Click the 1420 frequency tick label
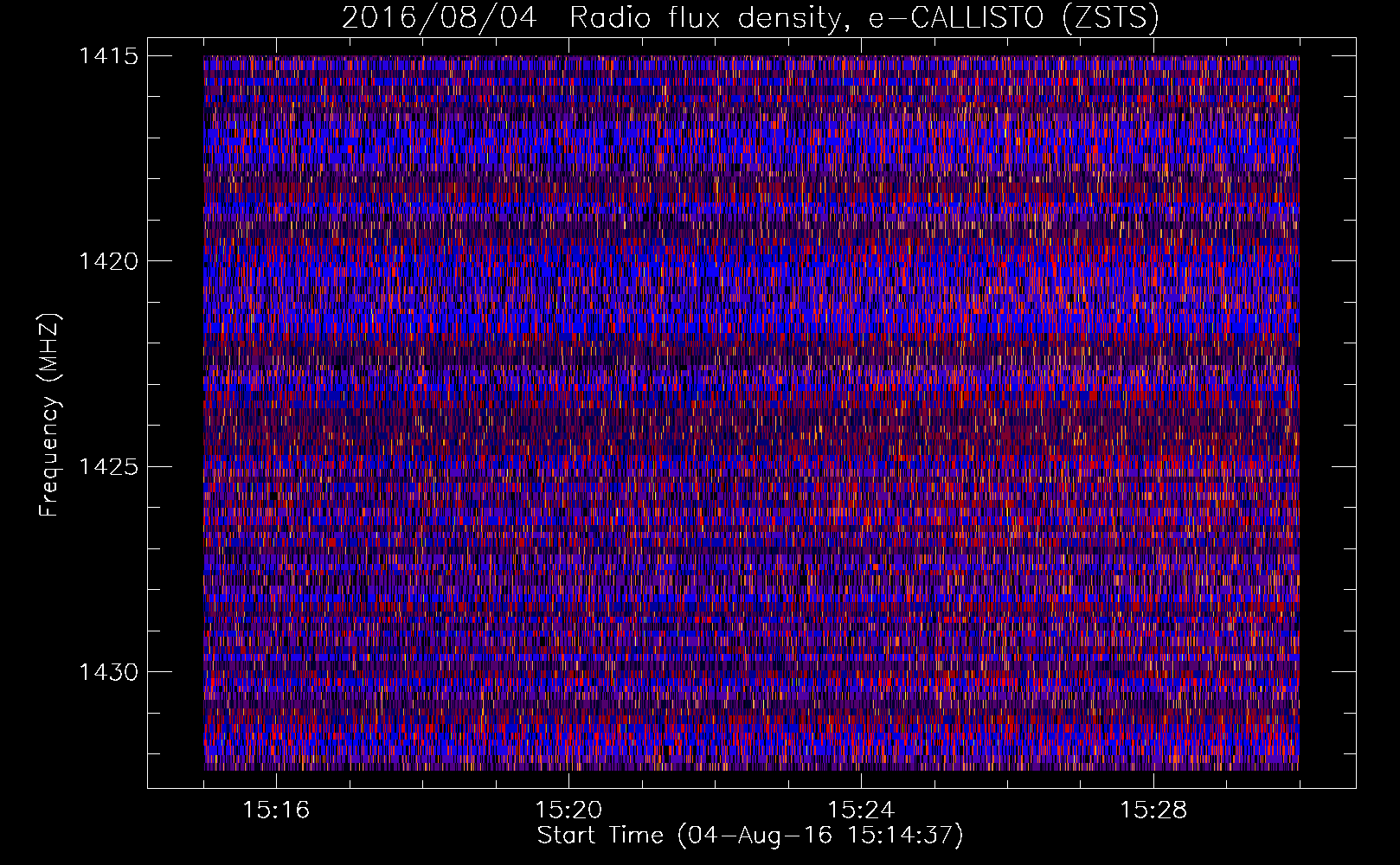Image resolution: width=1400 pixels, height=865 pixels. coord(109,261)
